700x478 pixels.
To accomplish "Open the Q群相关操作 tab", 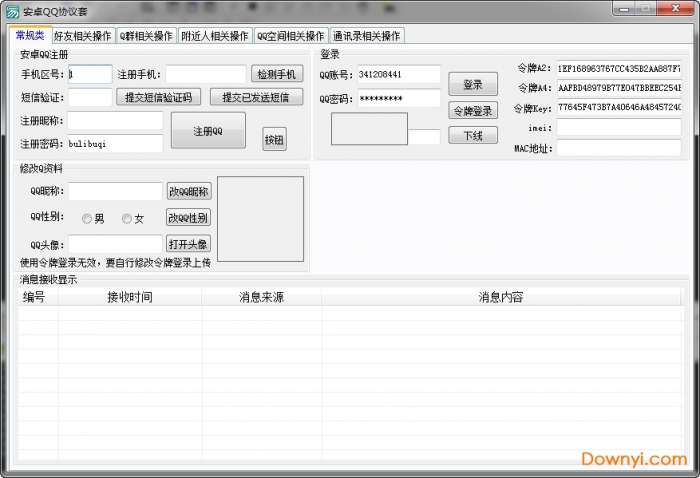I will pyautogui.click(x=146, y=36).
